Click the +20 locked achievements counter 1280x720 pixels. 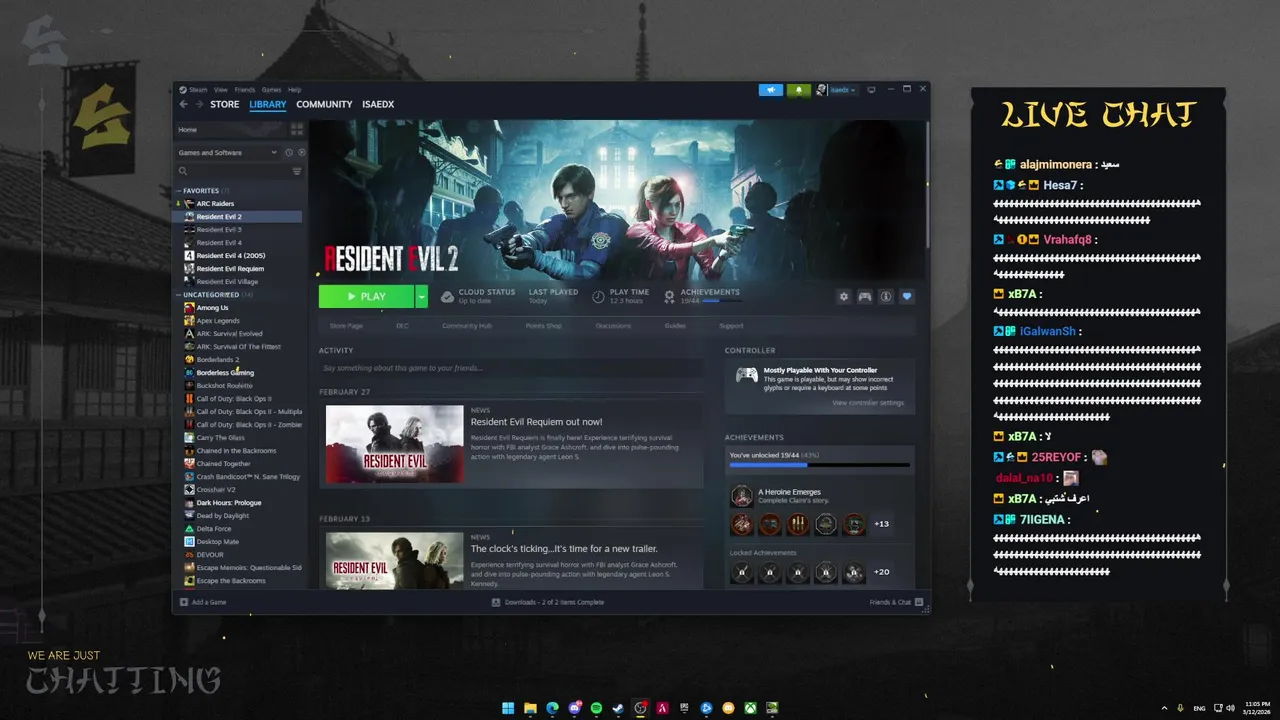(882, 572)
